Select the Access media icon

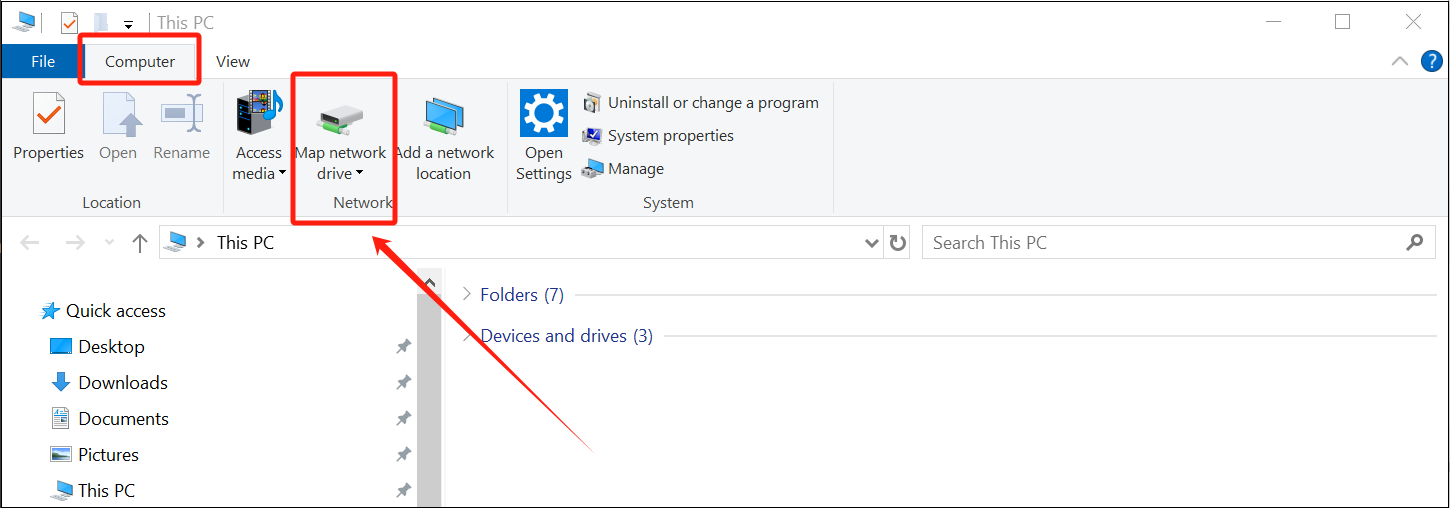259,113
